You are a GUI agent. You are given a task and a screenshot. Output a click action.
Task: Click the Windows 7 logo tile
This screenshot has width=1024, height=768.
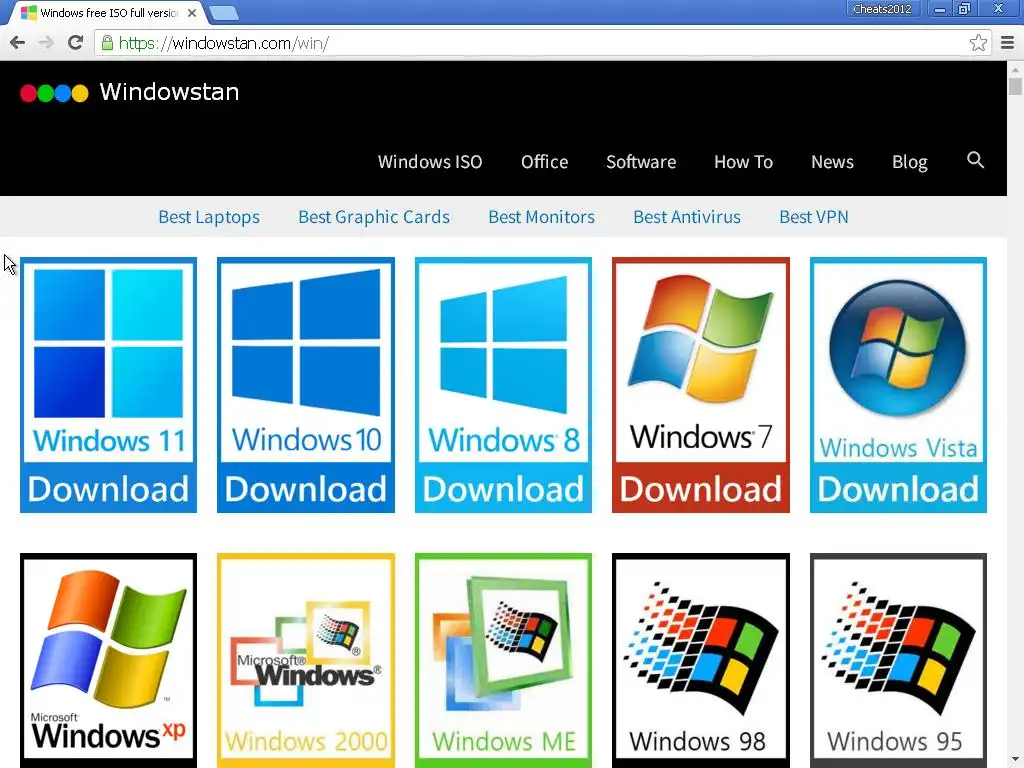coord(701,359)
